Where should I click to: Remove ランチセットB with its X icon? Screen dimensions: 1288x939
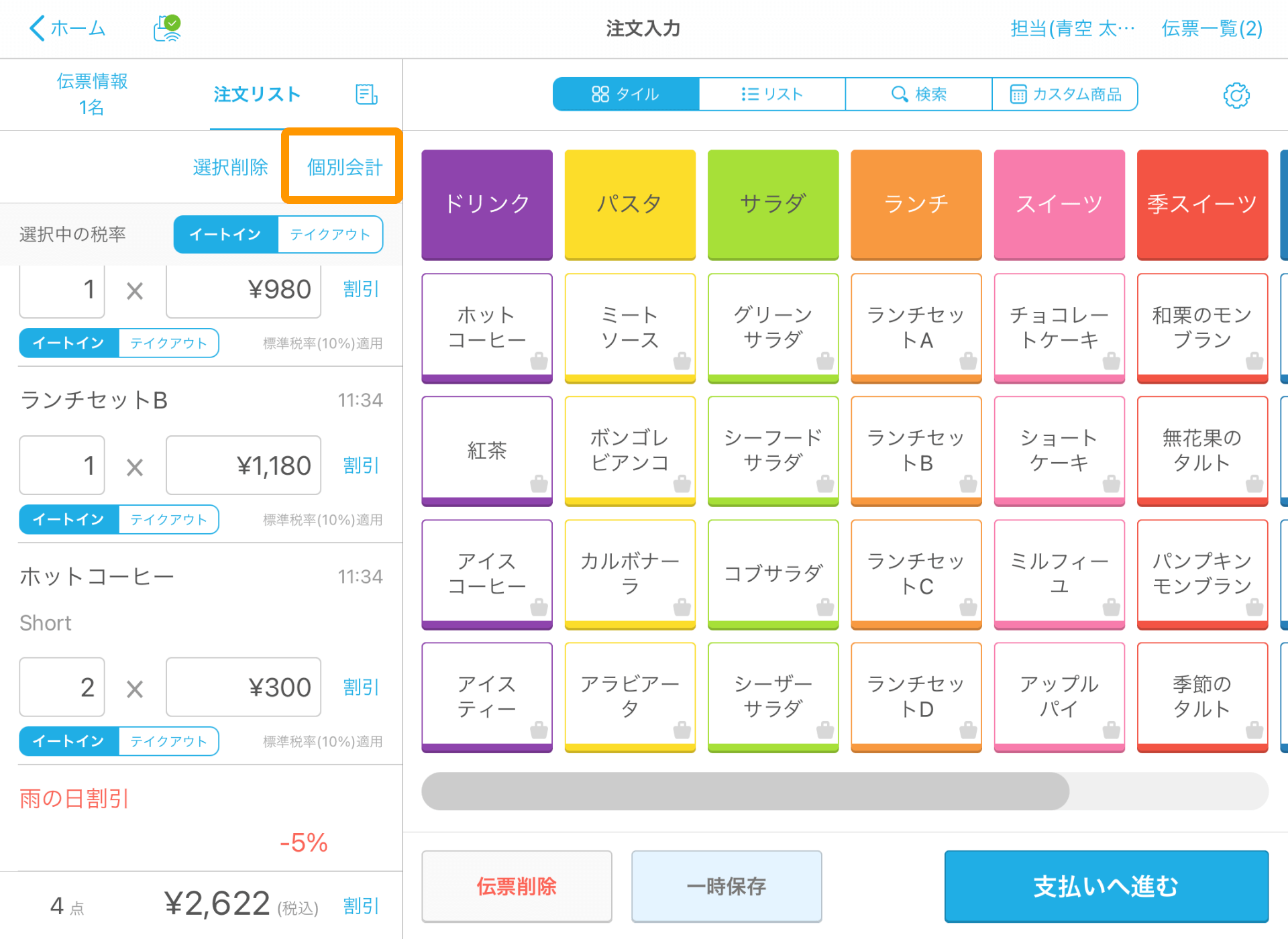135,467
